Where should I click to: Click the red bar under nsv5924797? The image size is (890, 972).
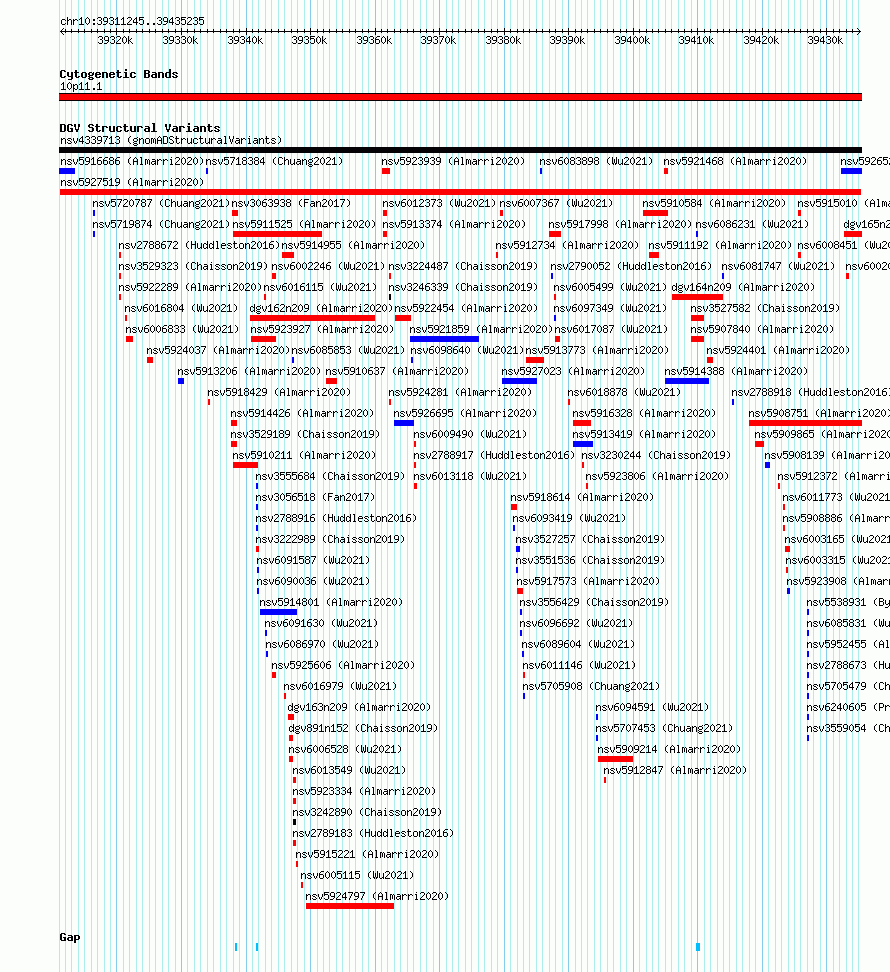(x=350, y=906)
